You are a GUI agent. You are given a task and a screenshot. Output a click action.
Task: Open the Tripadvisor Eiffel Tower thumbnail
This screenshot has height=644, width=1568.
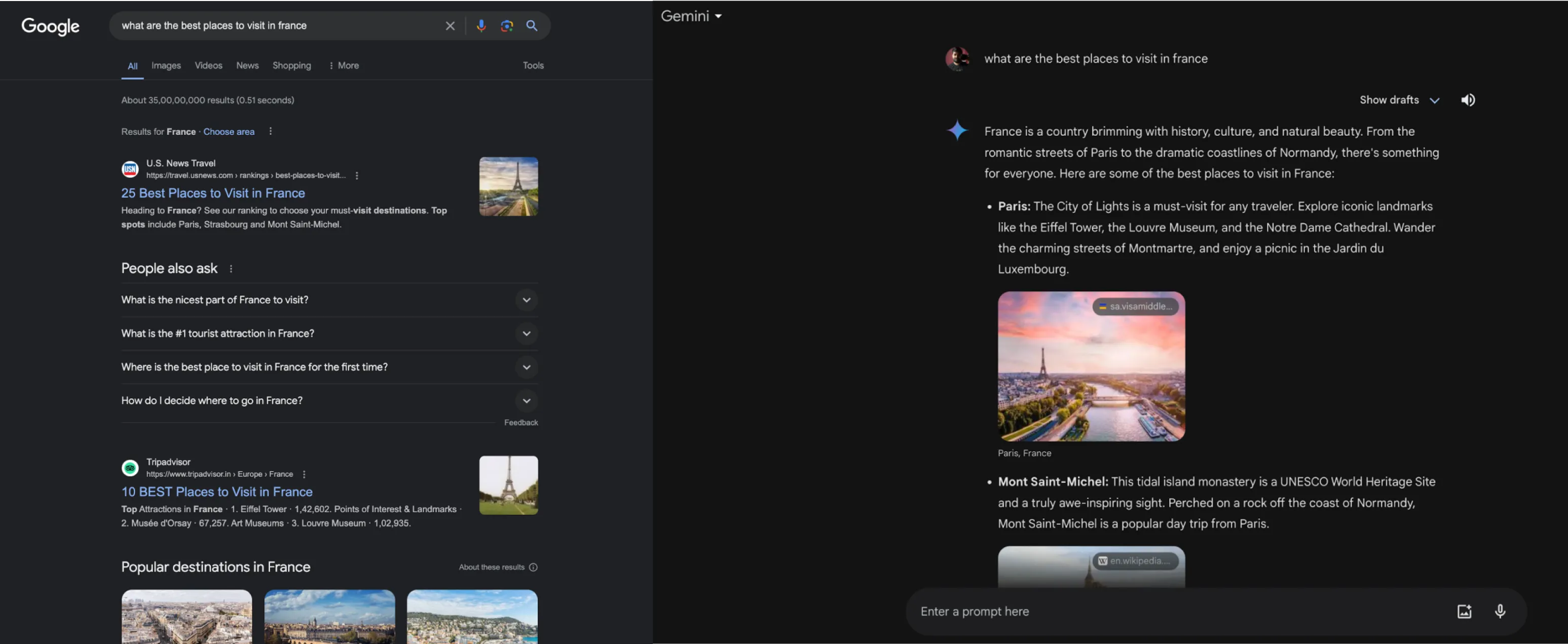(x=508, y=485)
